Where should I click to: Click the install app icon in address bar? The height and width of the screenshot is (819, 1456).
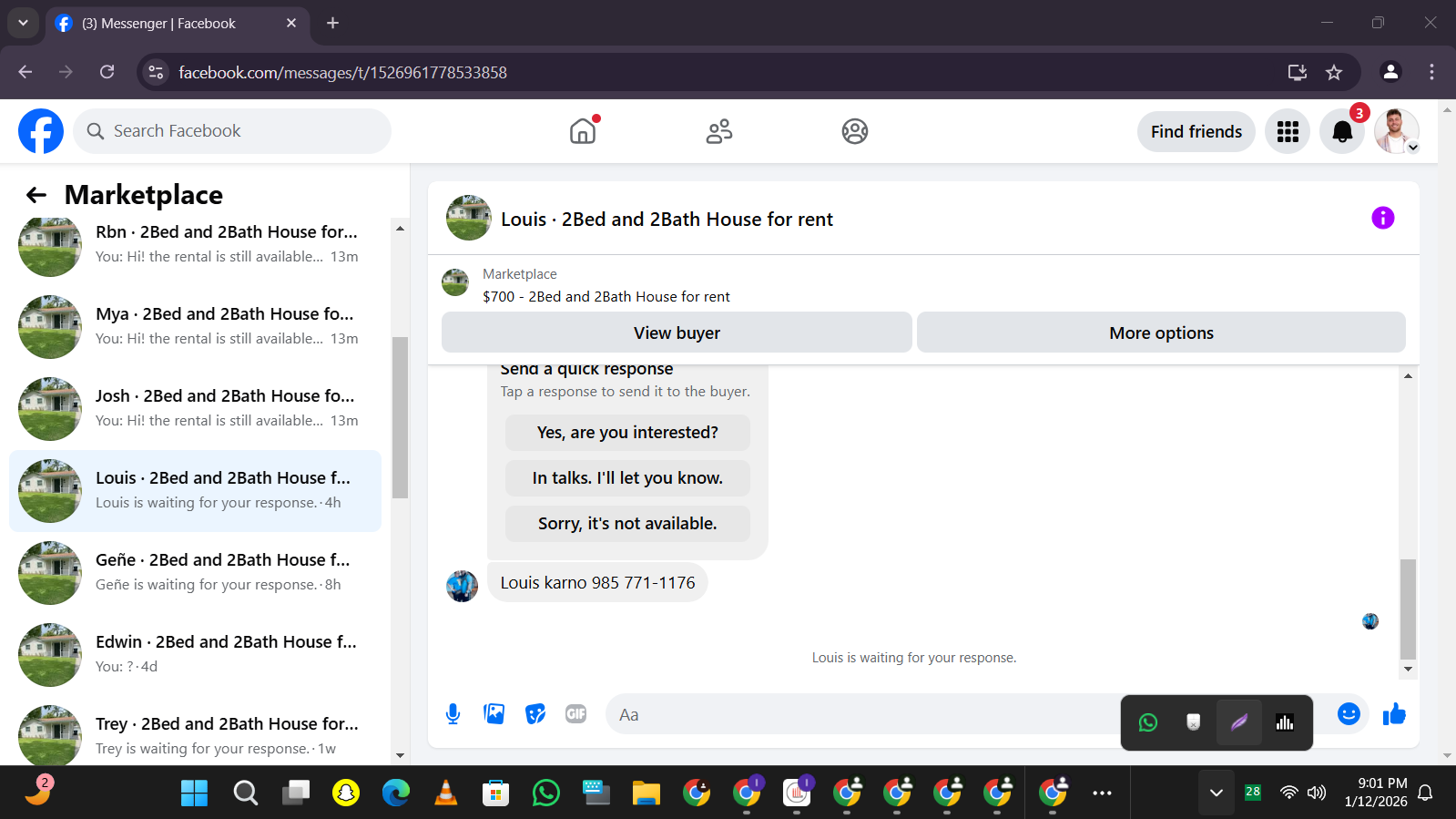(x=1298, y=72)
